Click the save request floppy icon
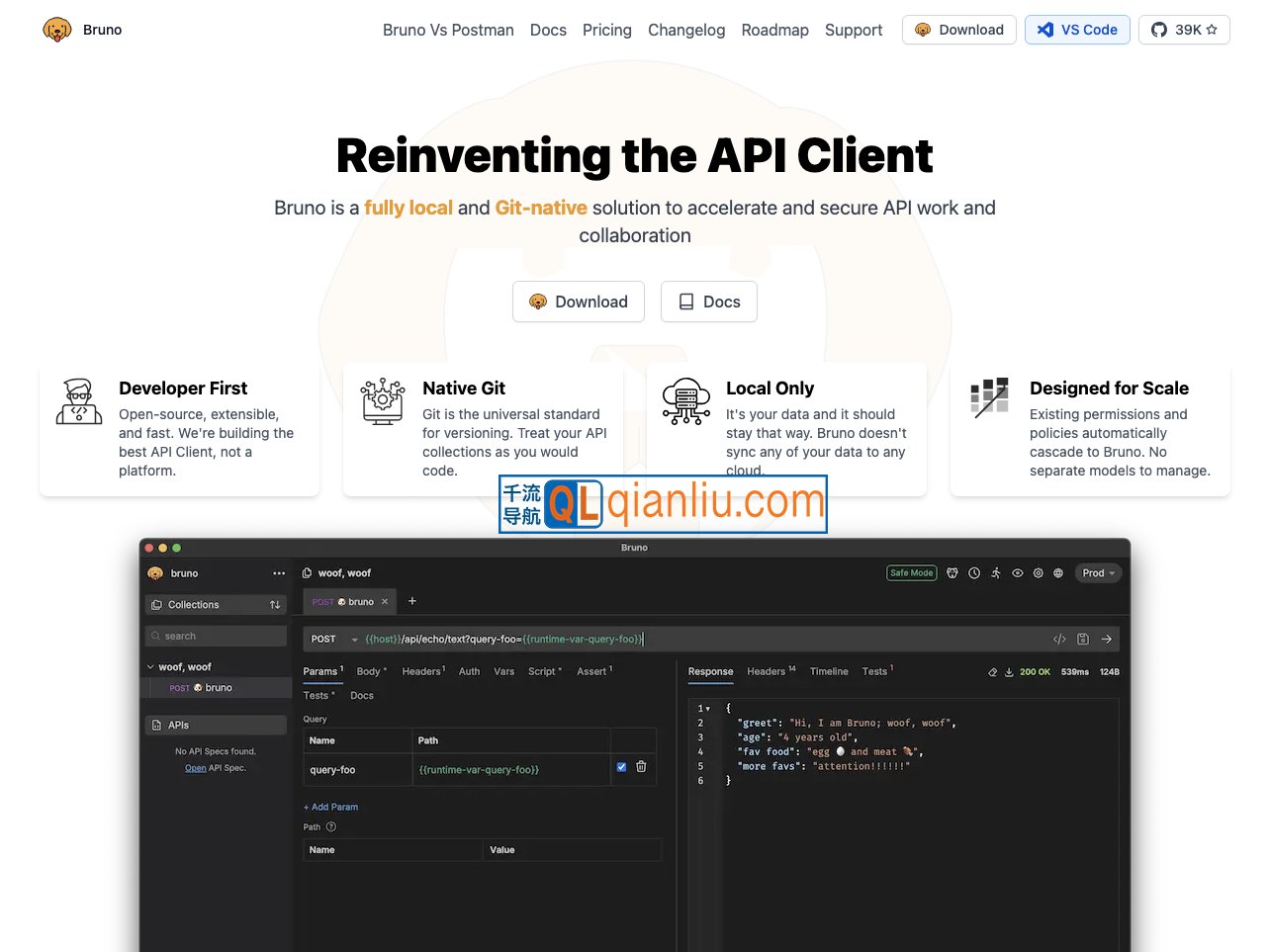The height and width of the screenshot is (952, 1270). [x=1083, y=640]
